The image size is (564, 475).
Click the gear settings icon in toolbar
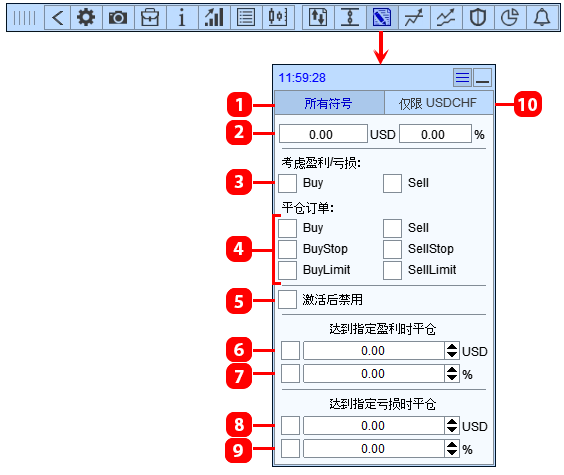click(x=86, y=18)
